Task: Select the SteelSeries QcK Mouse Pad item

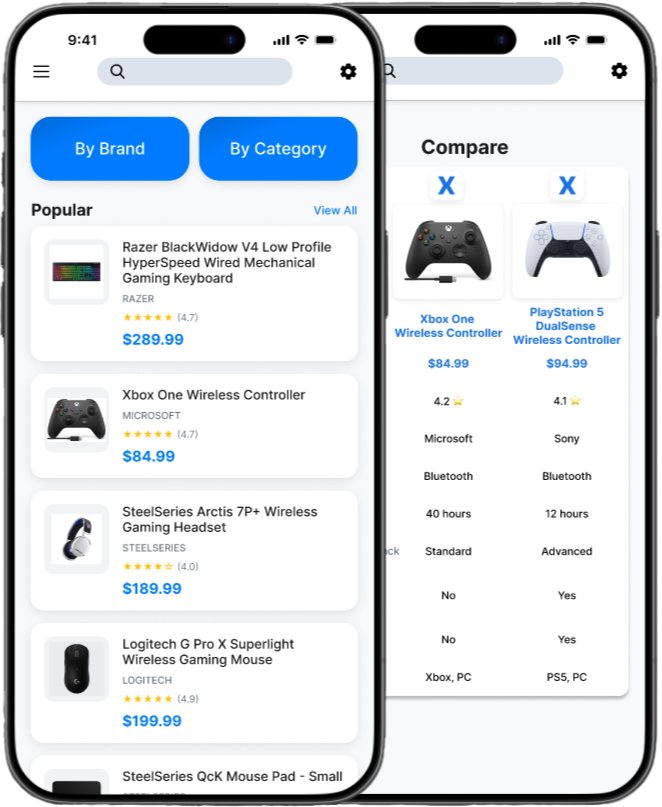Action: (194, 775)
